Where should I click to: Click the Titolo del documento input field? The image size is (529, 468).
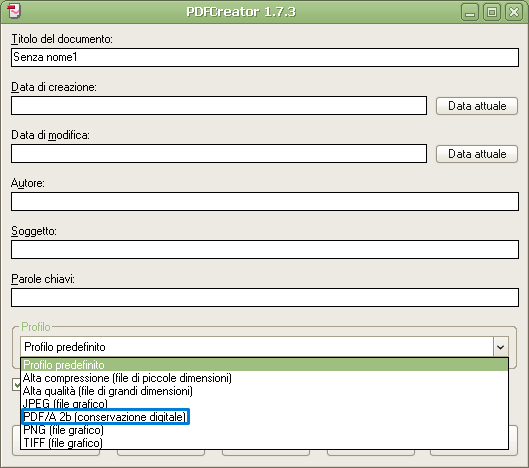(265, 57)
